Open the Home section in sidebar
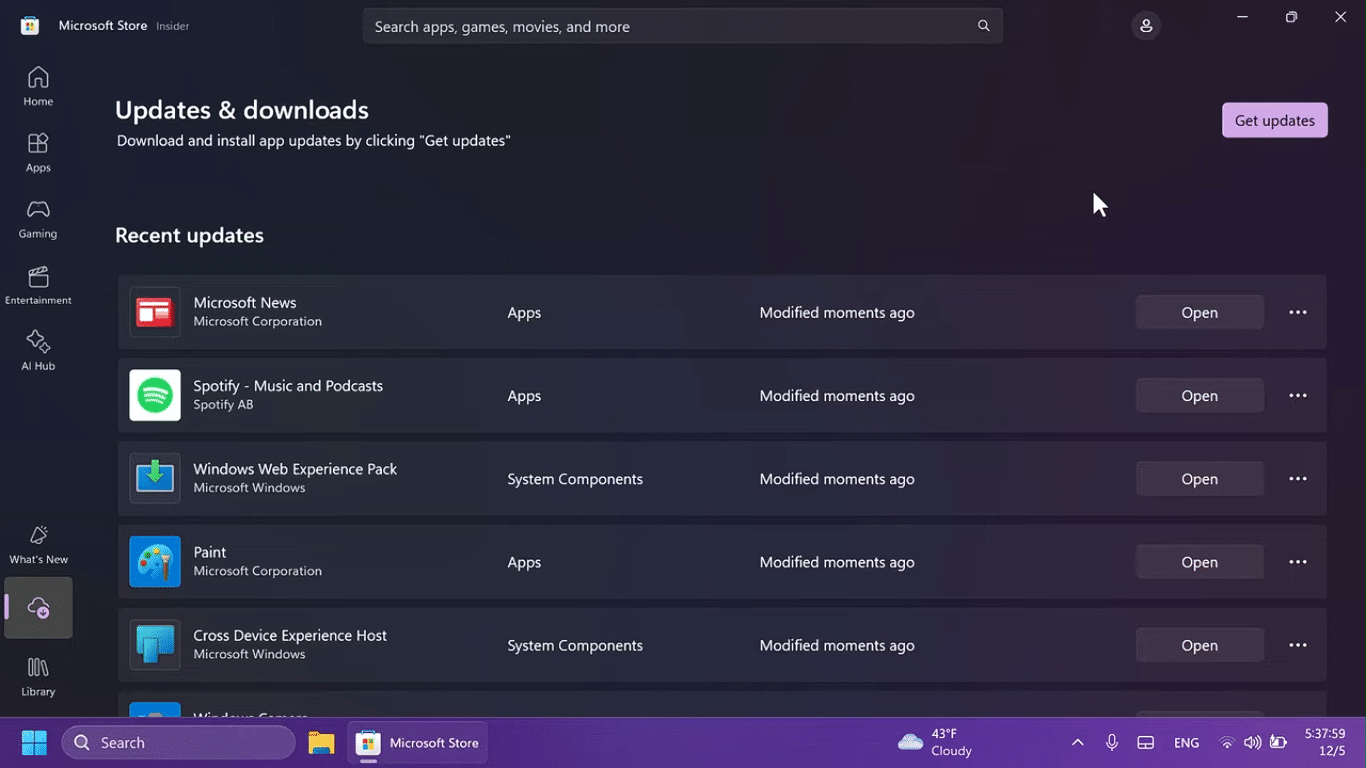 [x=38, y=86]
